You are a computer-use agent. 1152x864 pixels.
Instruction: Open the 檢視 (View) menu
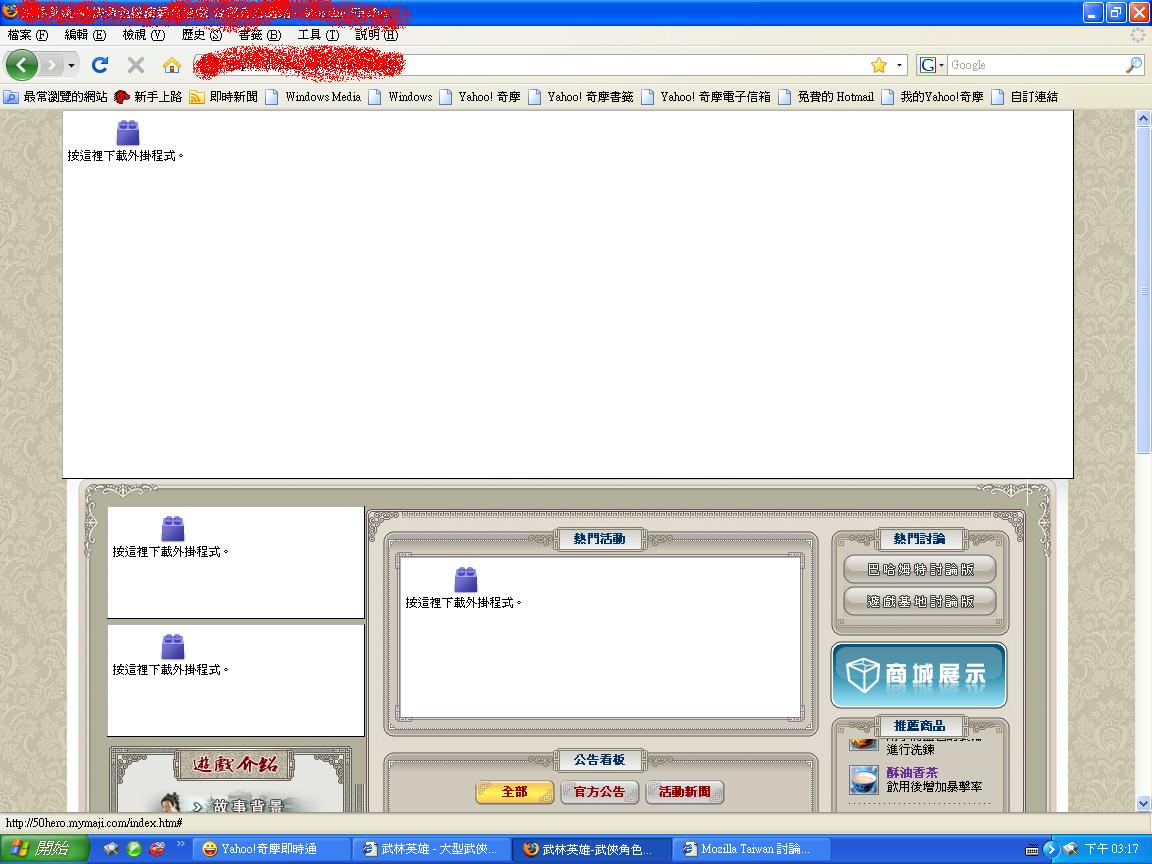[x=143, y=35]
